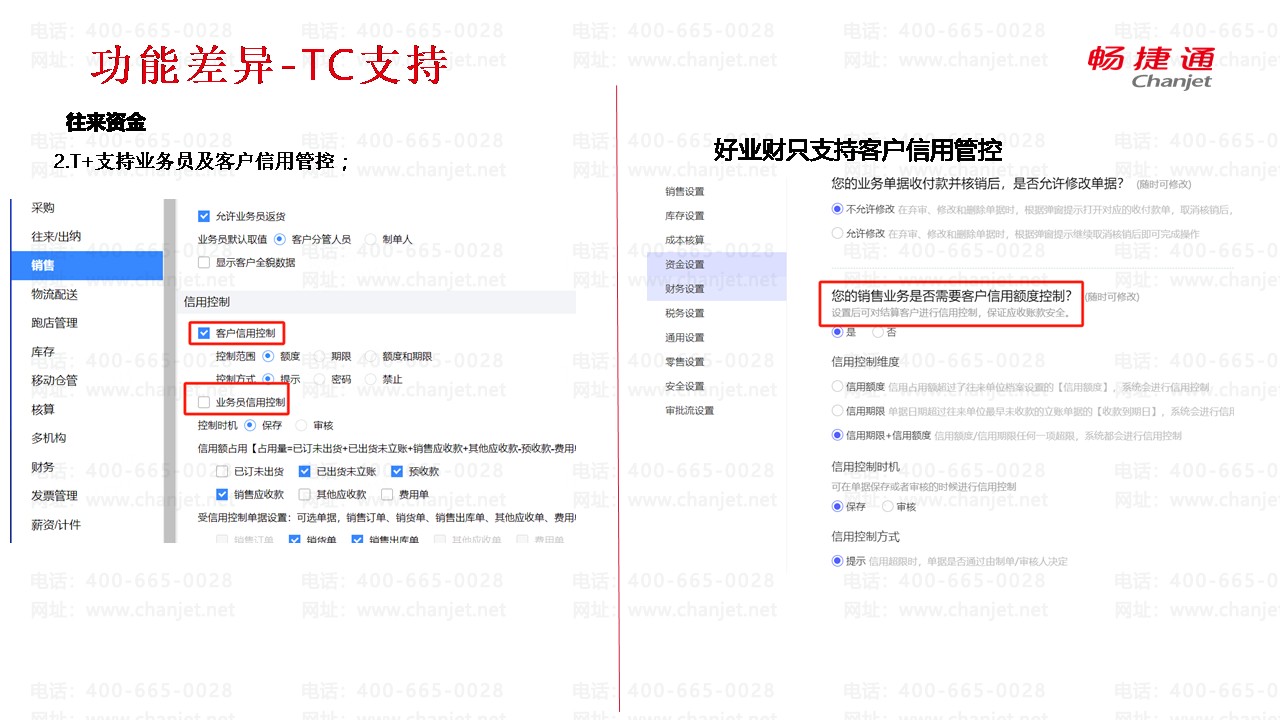Image resolution: width=1280 pixels, height=720 pixels.
Task: Check the 已订未出货 checkbox
Action: point(222,471)
